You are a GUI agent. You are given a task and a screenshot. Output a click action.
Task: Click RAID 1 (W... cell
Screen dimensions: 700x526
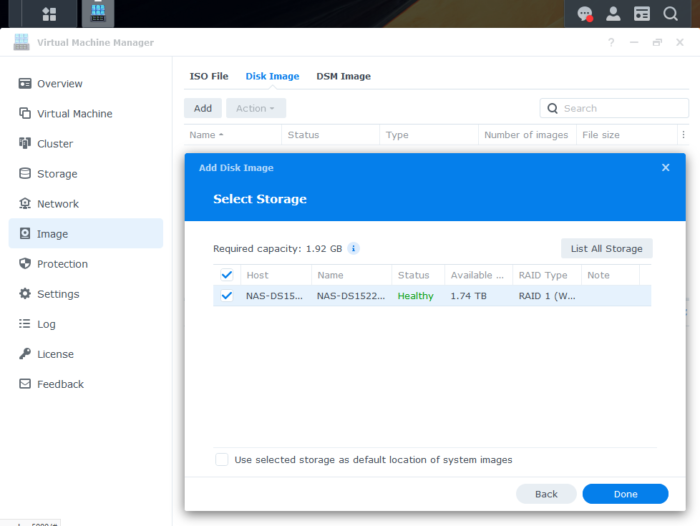point(546,296)
